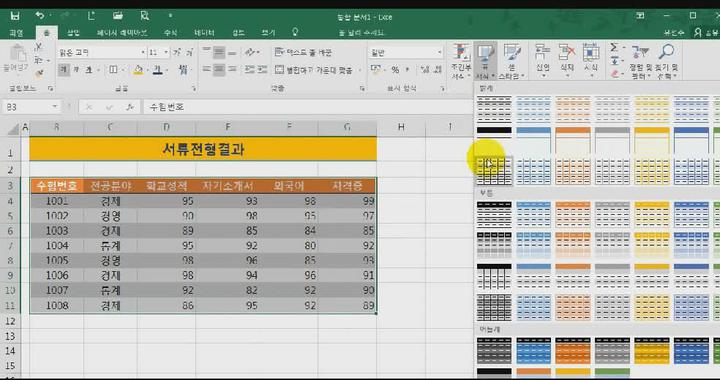
Task: Open the font size dropdown showing 11
Action: point(166,53)
